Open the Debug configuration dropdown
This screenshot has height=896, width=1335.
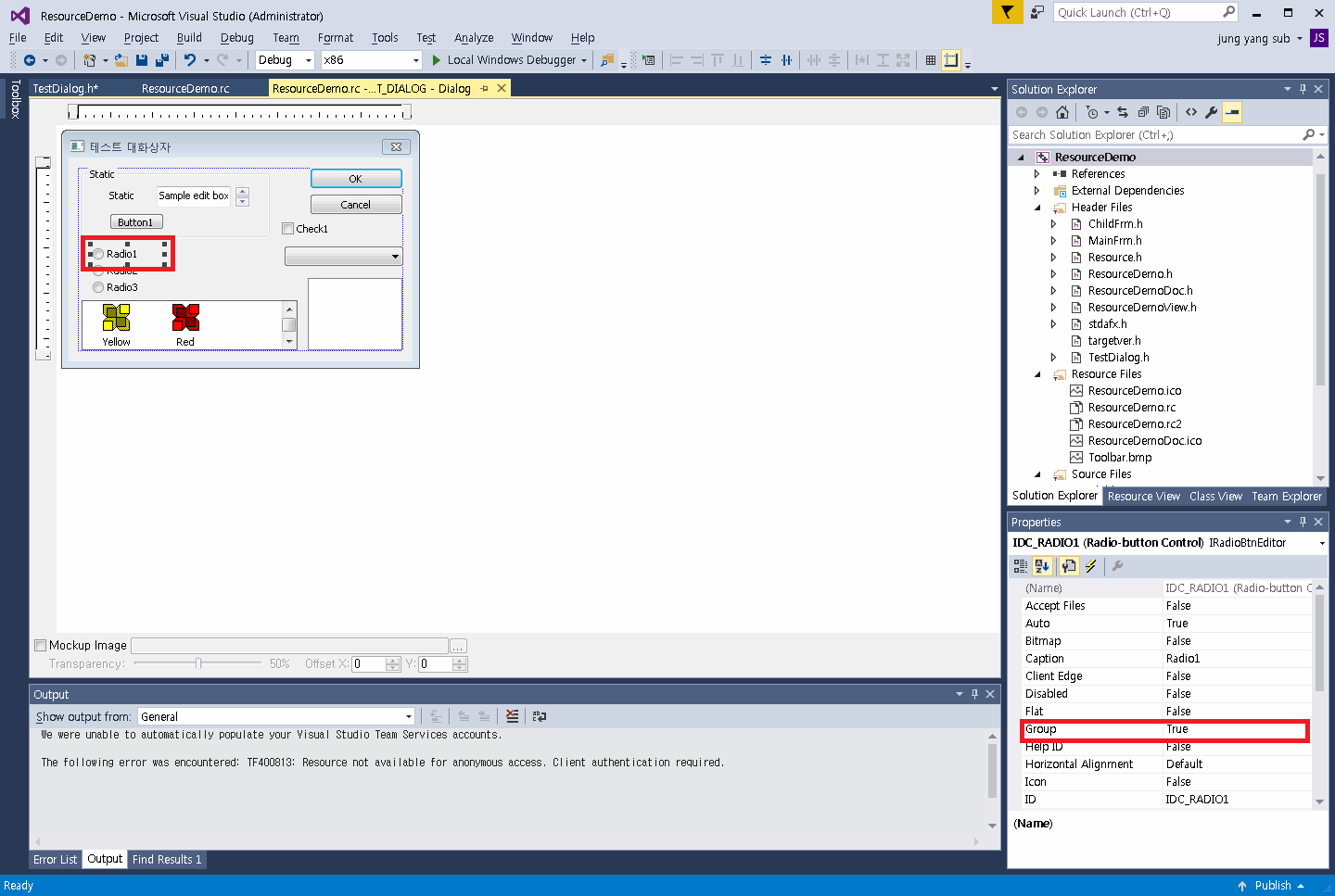click(309, 60)
